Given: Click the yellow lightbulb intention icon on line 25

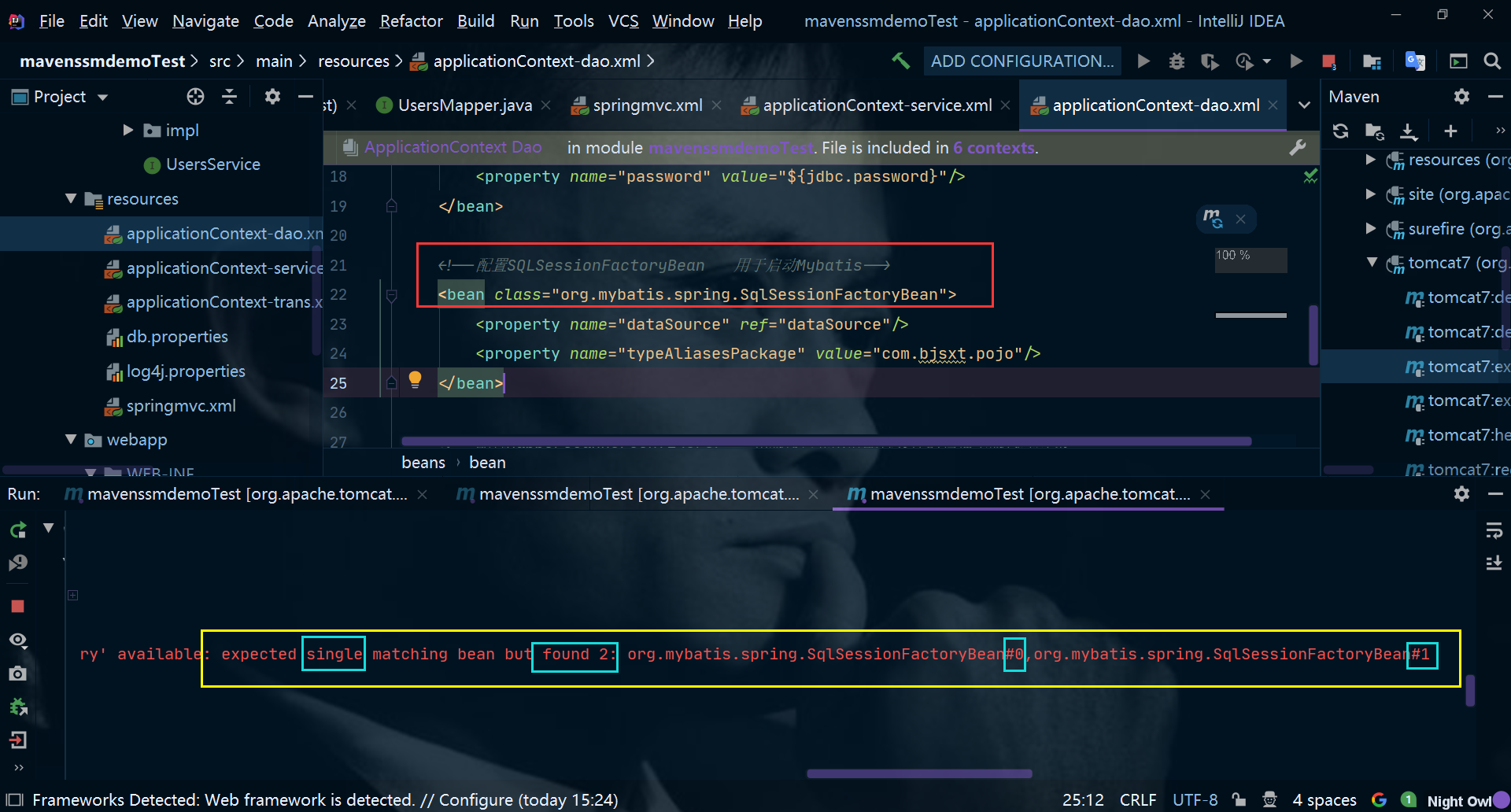Looking at the screenshot, I should coord(416,380).
